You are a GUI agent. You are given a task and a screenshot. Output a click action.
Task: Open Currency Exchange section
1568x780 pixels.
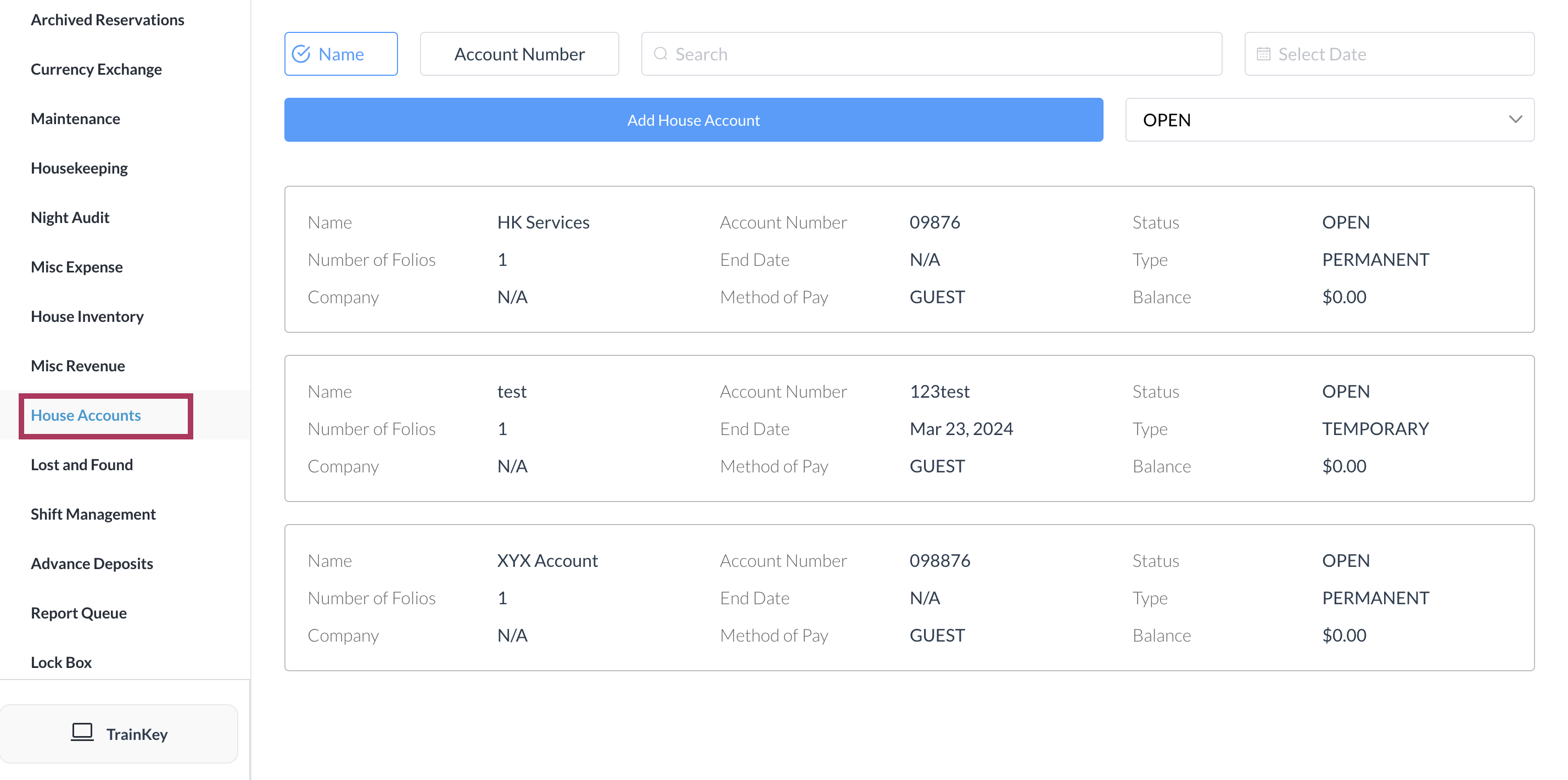pos(96,69)
